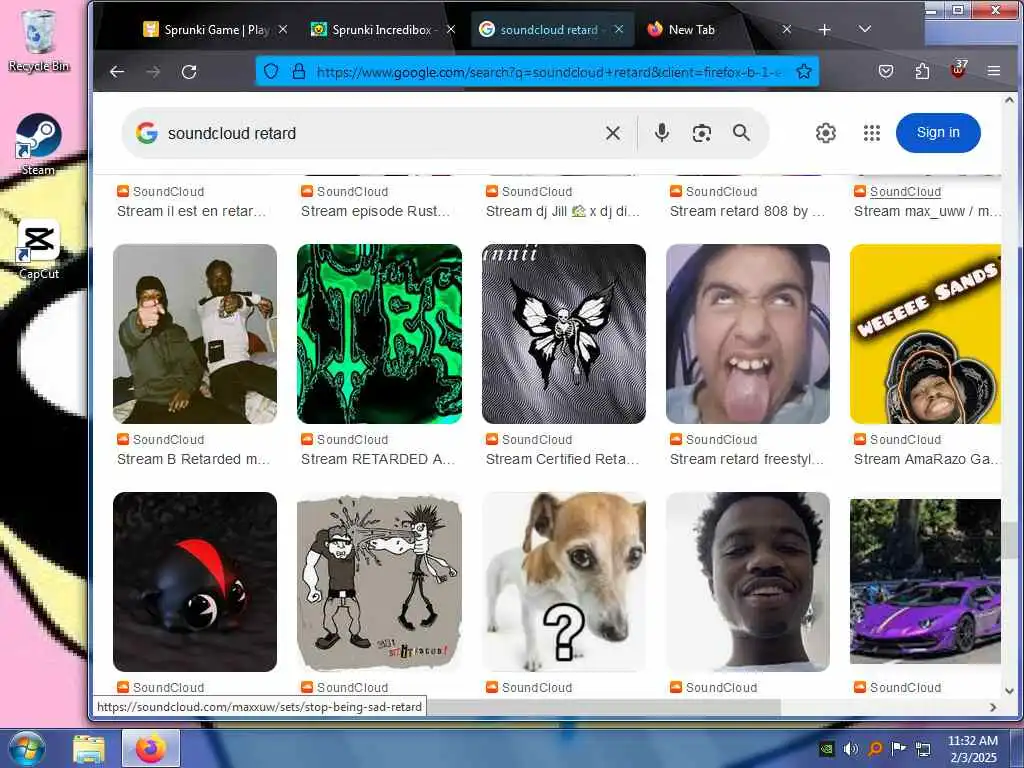Viewport: 1024px width, 768px height.
Task: Open the network tray icon
Action: point(923,748)
